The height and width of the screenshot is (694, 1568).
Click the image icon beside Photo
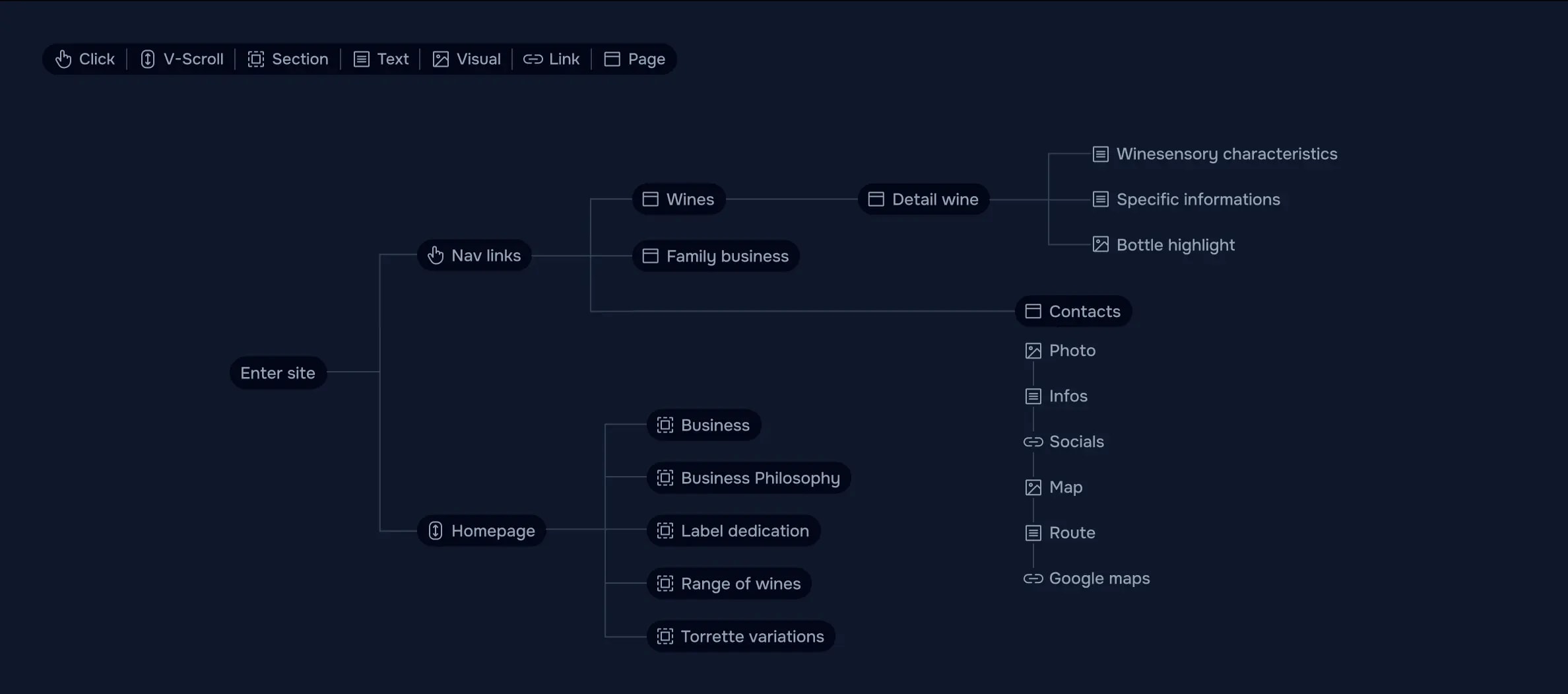click(x=1033, y=351)
